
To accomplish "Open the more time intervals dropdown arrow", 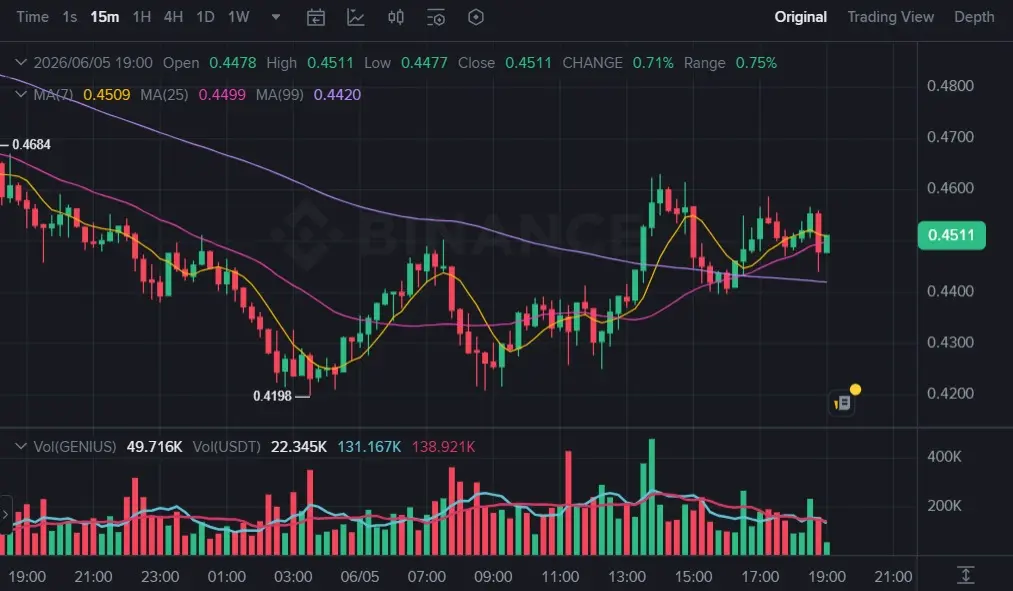I will point(276,17).
